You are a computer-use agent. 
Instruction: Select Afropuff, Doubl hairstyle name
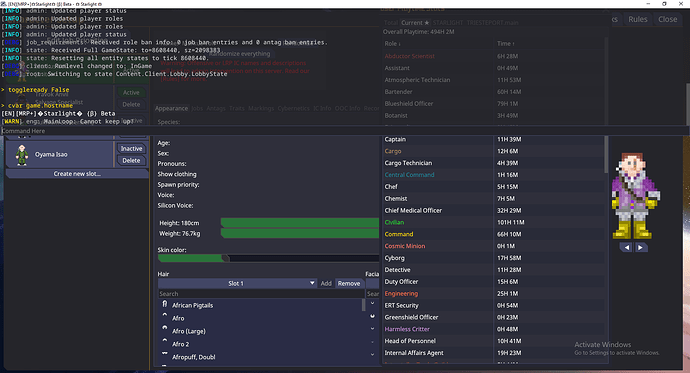pyautogui.click(x=194, y=357)
